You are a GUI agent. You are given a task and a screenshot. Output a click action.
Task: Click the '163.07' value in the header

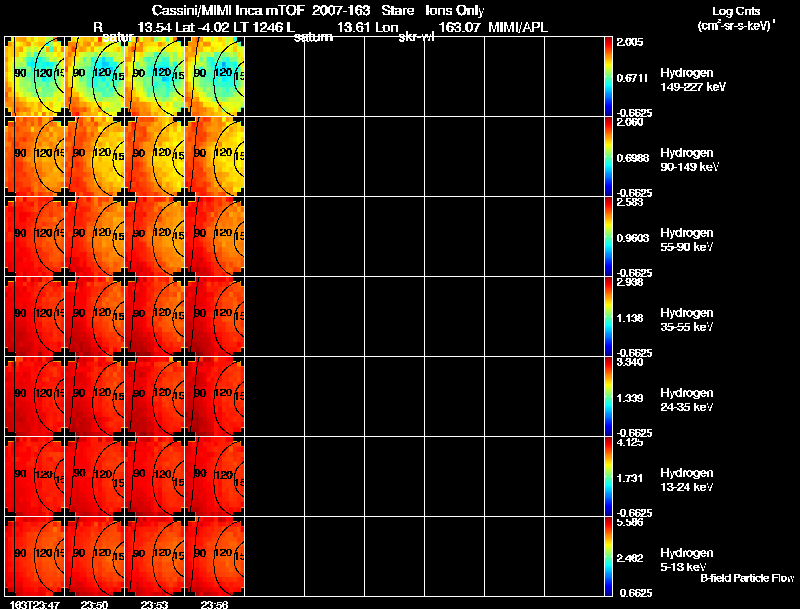tap(459, 28)
